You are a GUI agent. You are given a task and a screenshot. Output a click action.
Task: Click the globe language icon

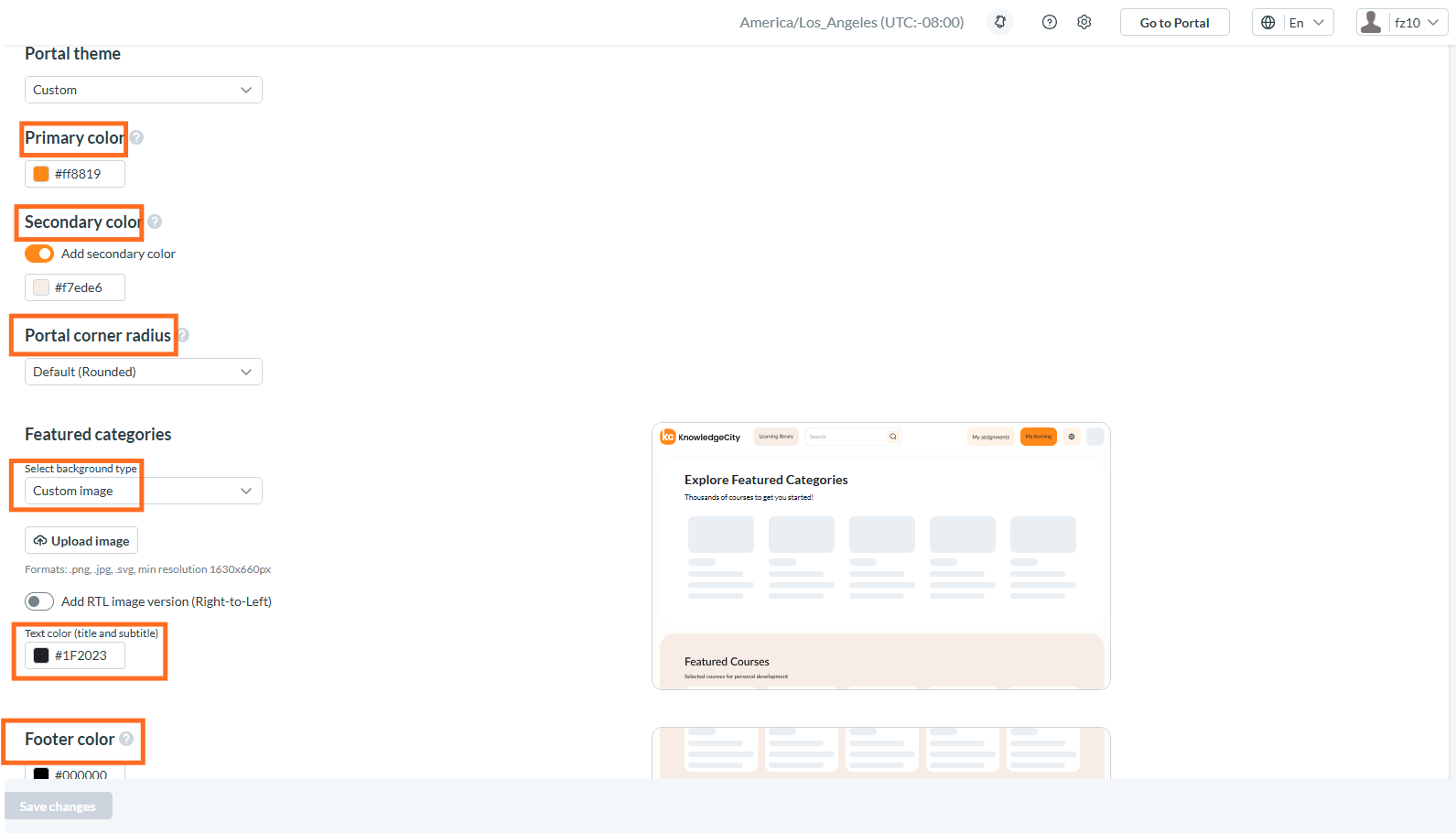pyautogui.click(x=1268, y=22)
